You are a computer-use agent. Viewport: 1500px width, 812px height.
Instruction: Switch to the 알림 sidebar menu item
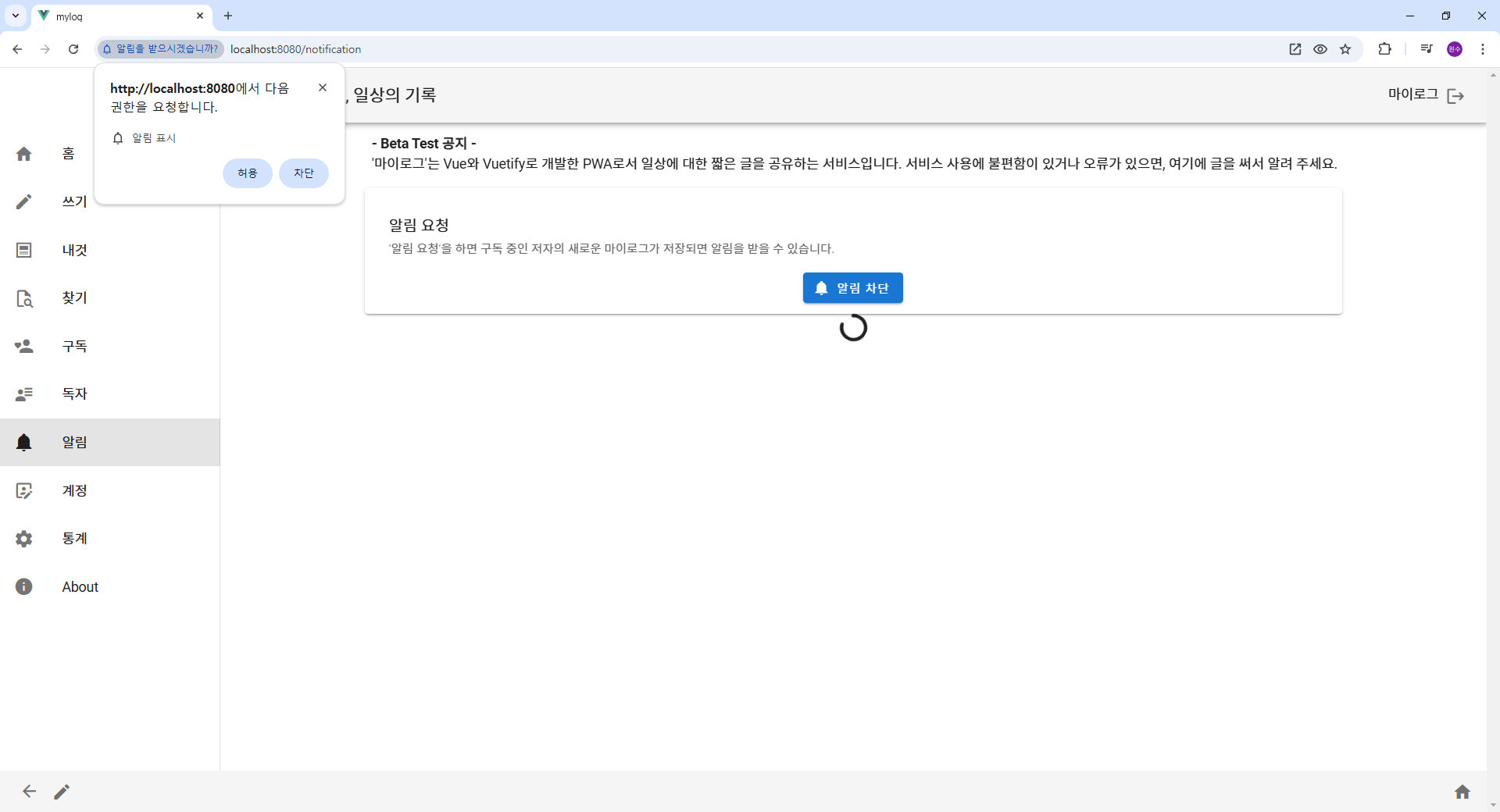point(73,443)
